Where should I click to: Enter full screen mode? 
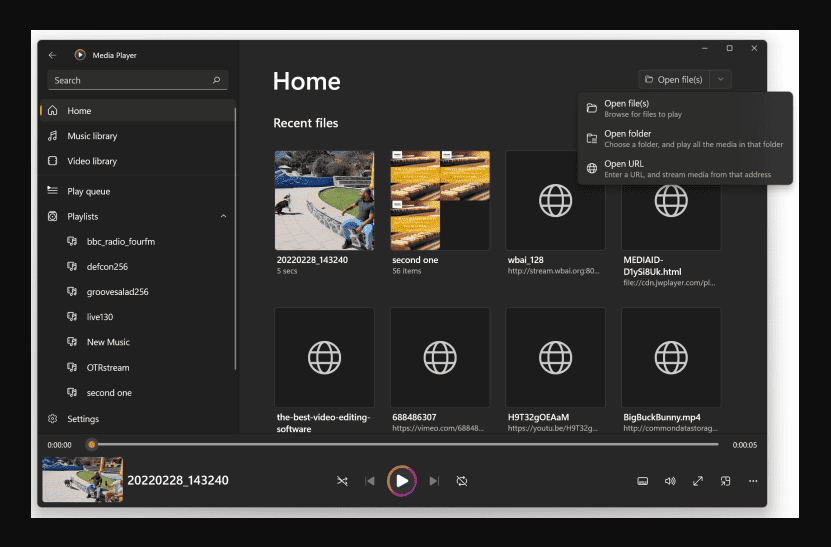point(697,481)
